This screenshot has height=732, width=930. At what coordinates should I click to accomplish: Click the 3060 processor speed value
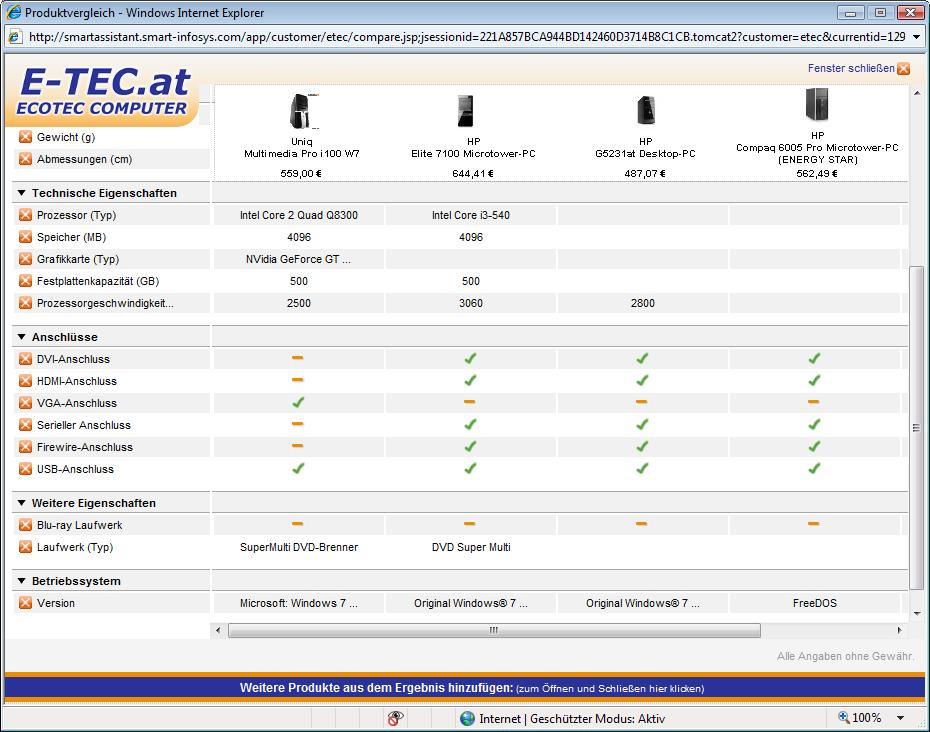471,303
